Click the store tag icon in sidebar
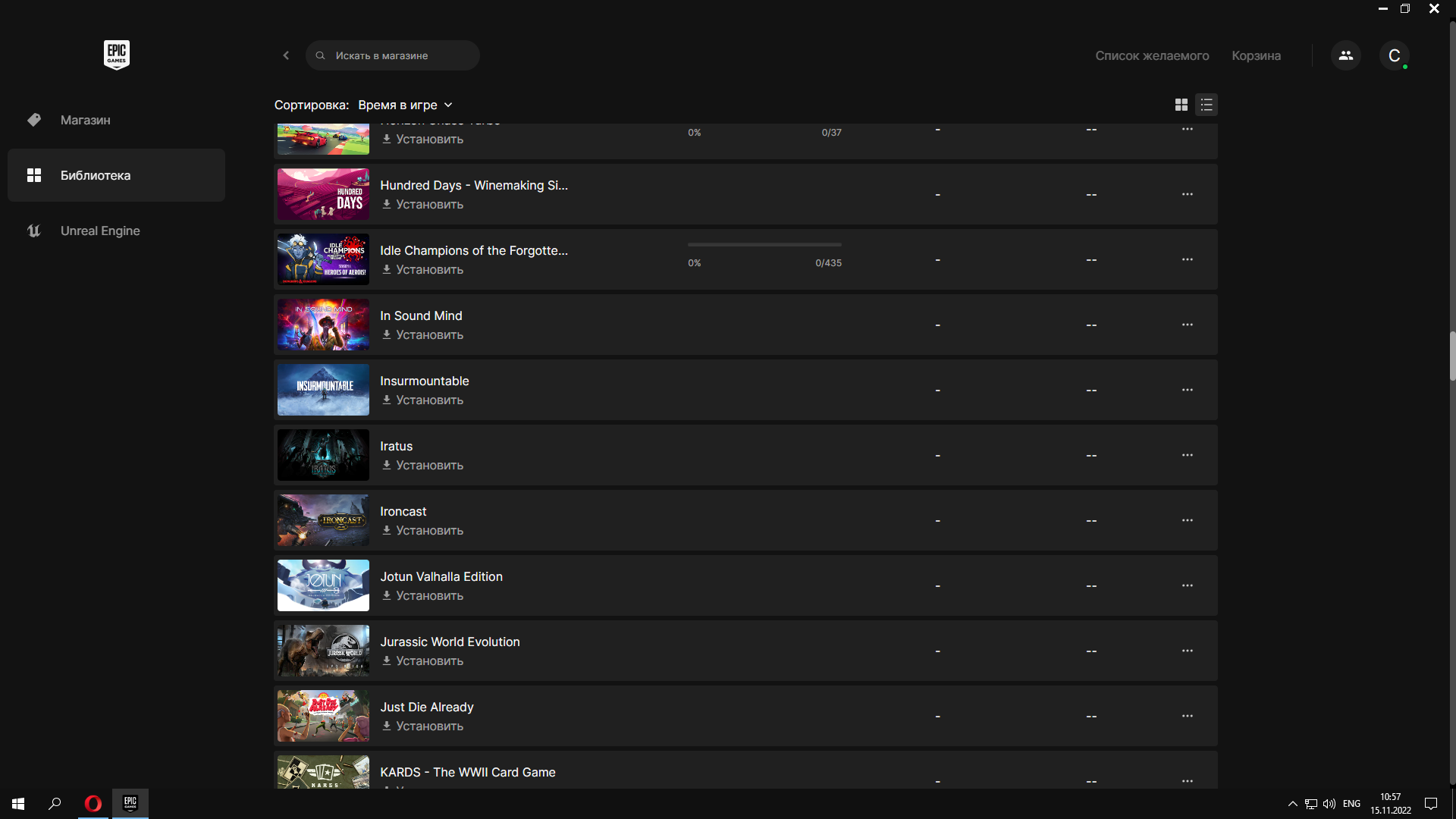The height and width of the screenshot is (819, 1456). pyautogui.click(x=34, y=120)
